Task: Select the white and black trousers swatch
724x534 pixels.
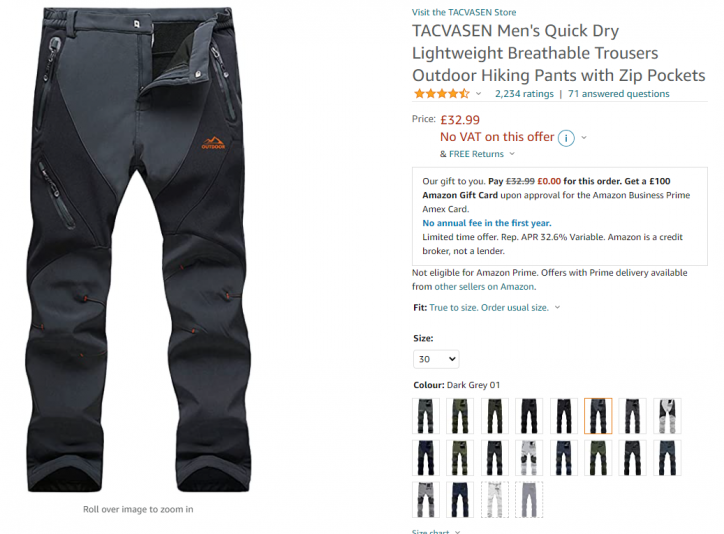Action: click(x=667, y=416)
